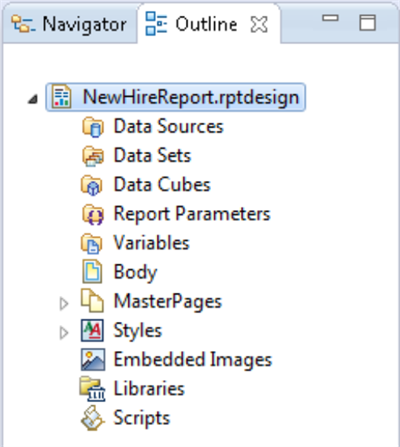Minimize the Outline panel

click(330, 18)
